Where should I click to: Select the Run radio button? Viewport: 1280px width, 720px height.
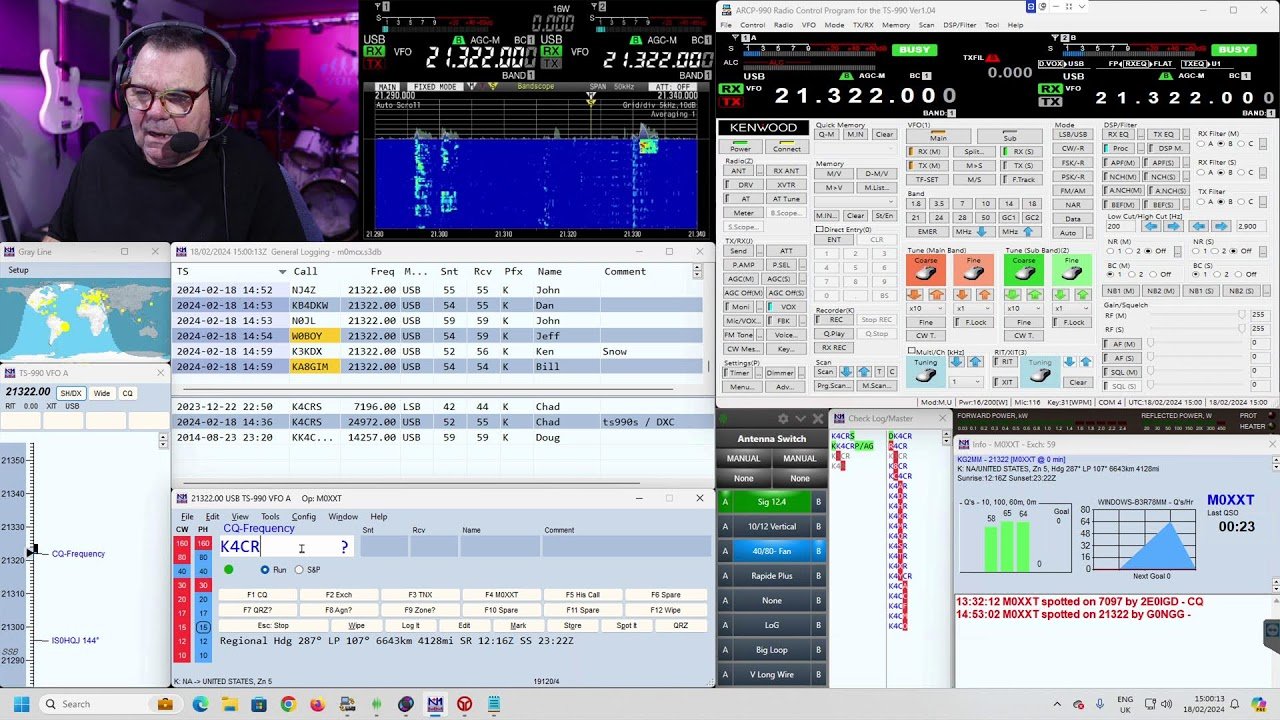point(265,570)
